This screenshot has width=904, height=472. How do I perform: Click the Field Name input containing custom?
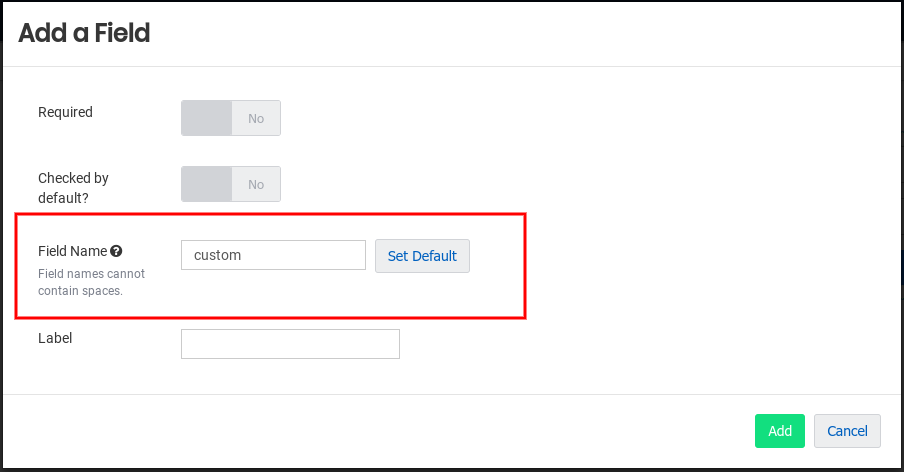[x=273, y=255]
